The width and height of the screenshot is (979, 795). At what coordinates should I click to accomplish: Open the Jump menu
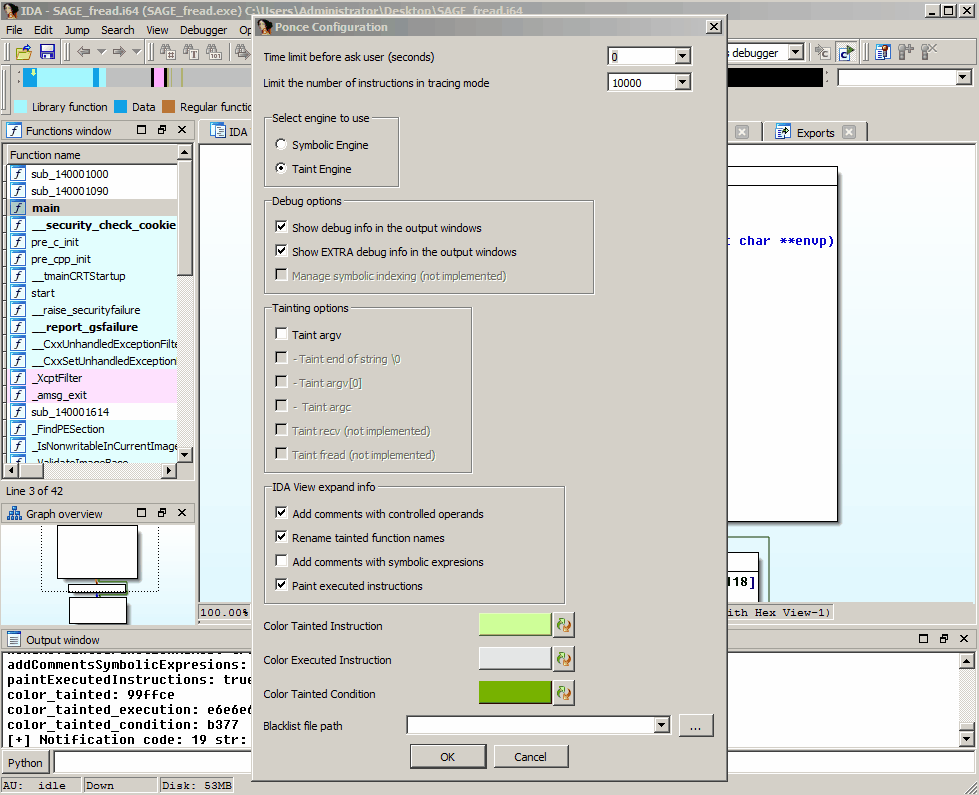77,30
